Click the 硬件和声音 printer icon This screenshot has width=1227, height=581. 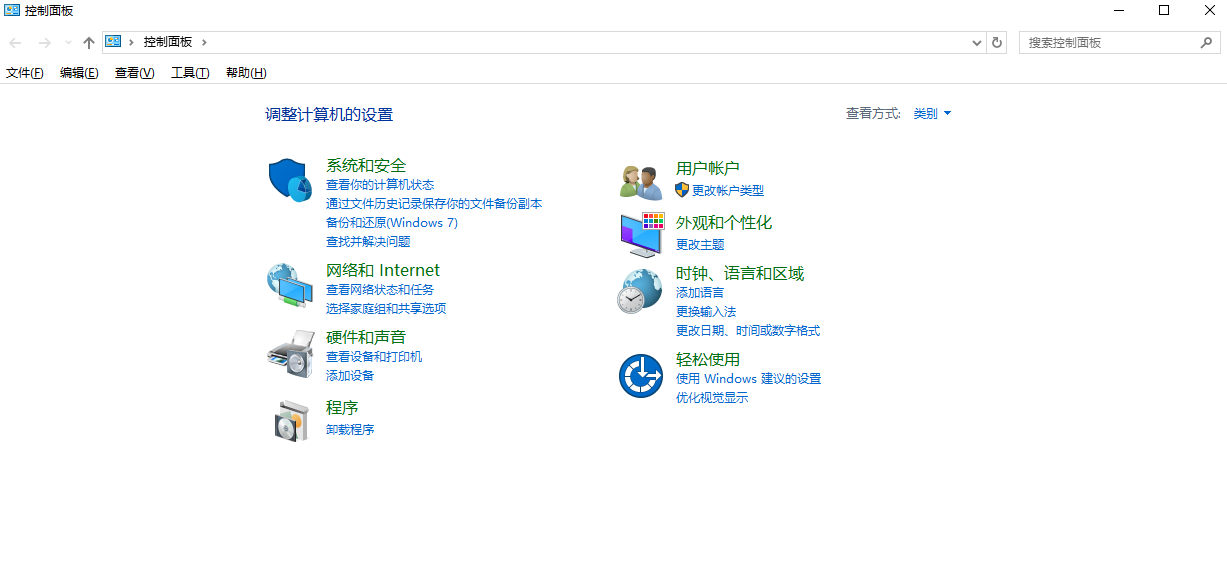pos(289,353)
